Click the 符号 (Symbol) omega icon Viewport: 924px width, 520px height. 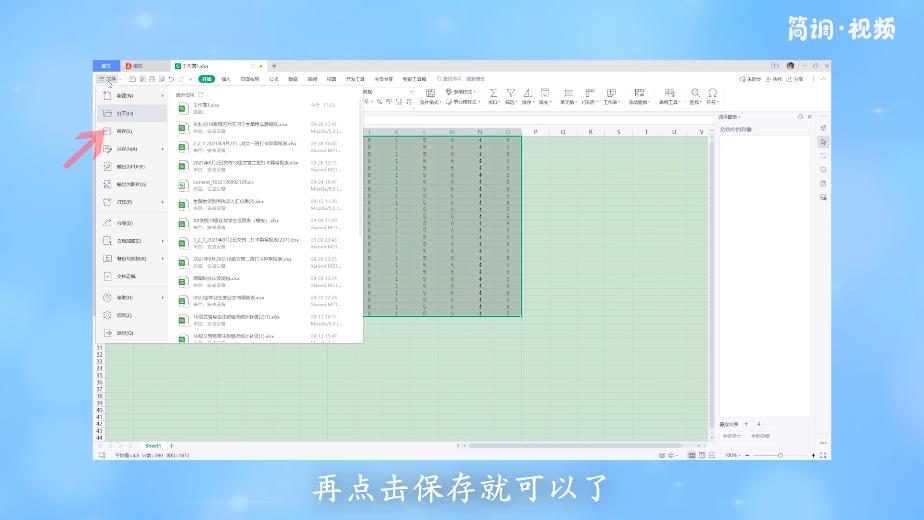coord(712,92)
